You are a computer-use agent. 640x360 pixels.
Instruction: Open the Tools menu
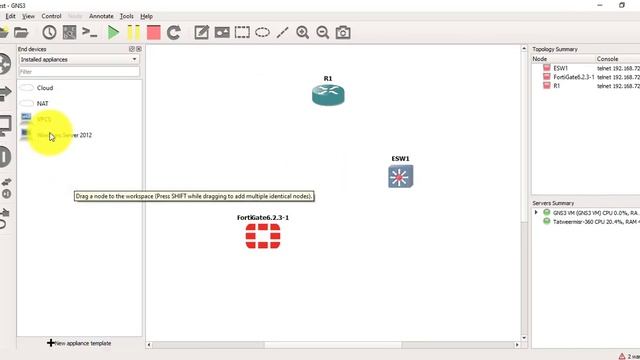pyautogui.click(x=127, y=16)
